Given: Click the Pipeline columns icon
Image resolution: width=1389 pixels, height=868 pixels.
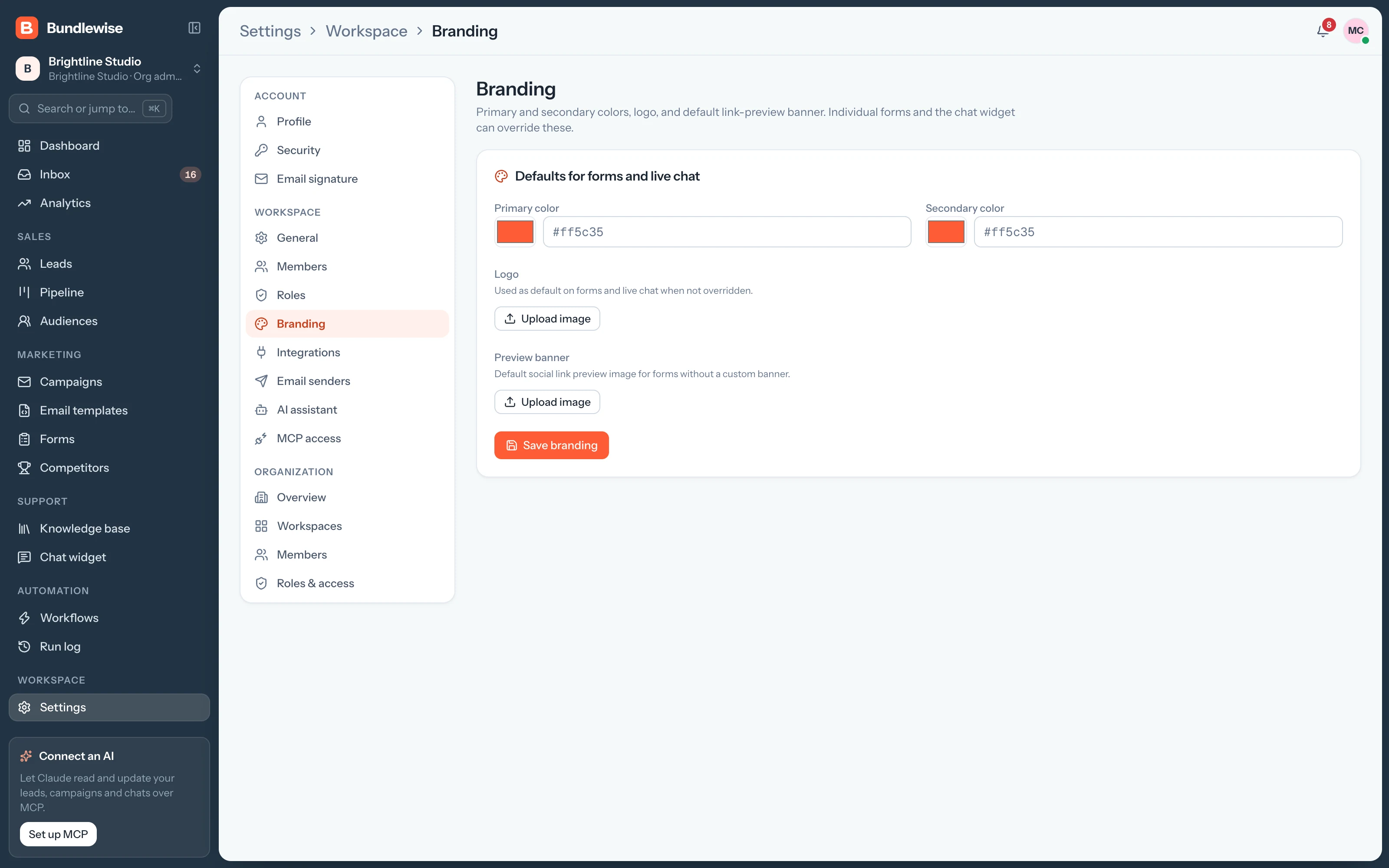Looking at the screenshot, I should click(x=24, y=292).
